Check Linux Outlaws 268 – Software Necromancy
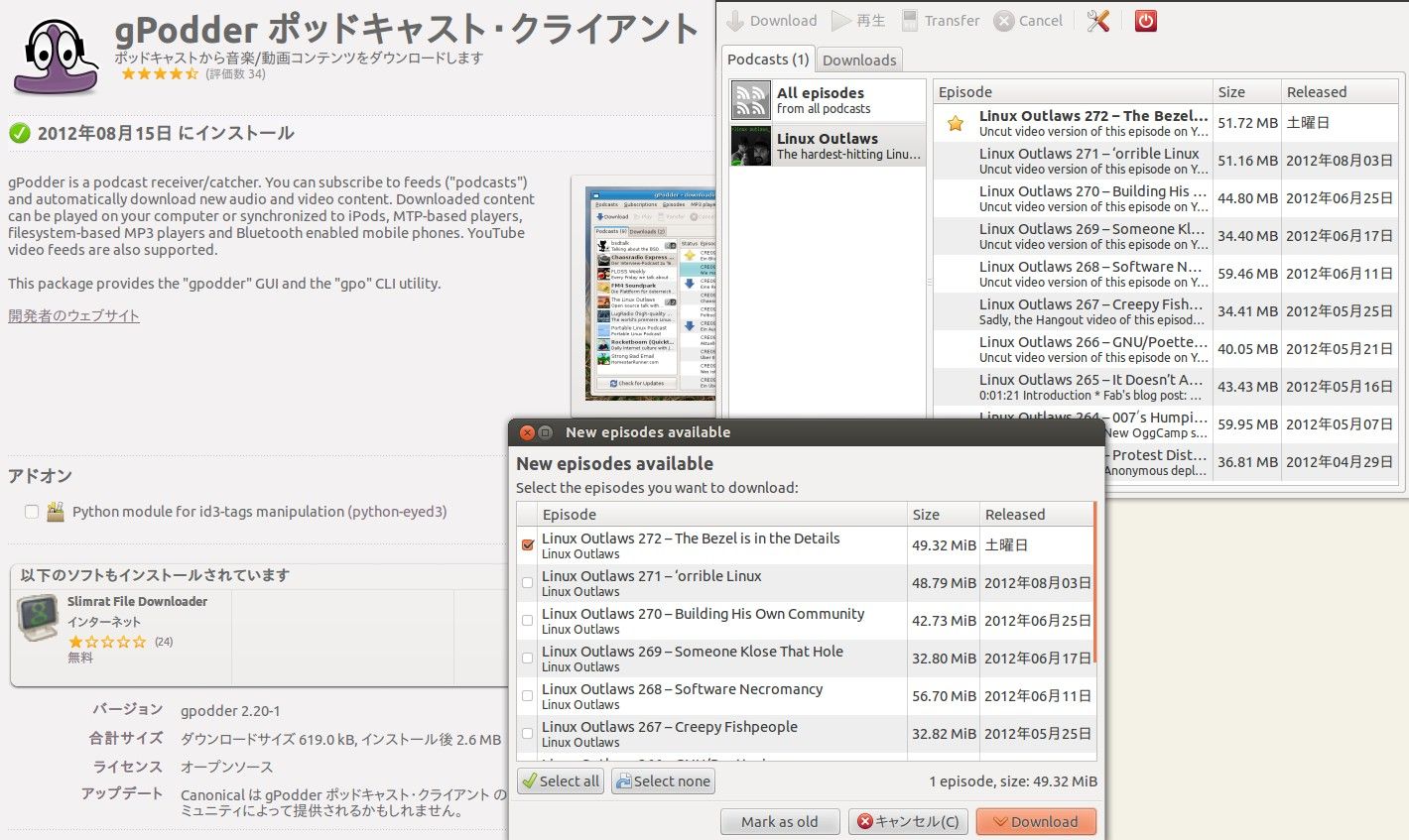The image size is (1409, 840). pyautogui.click(x=528, y=695)
